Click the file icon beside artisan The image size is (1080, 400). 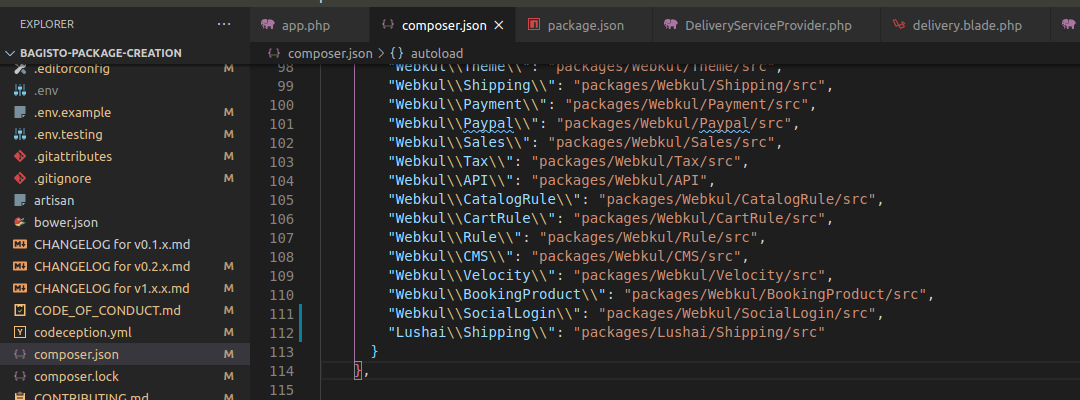[20, 200]
